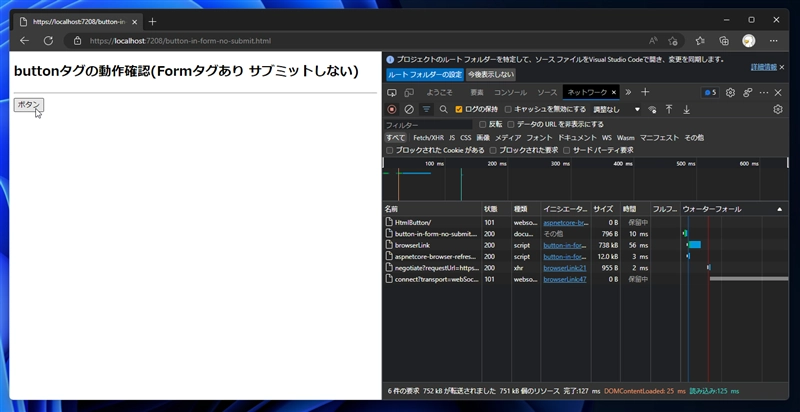
Task: Close the DevTools panel
Action: (x=778, y=92)
